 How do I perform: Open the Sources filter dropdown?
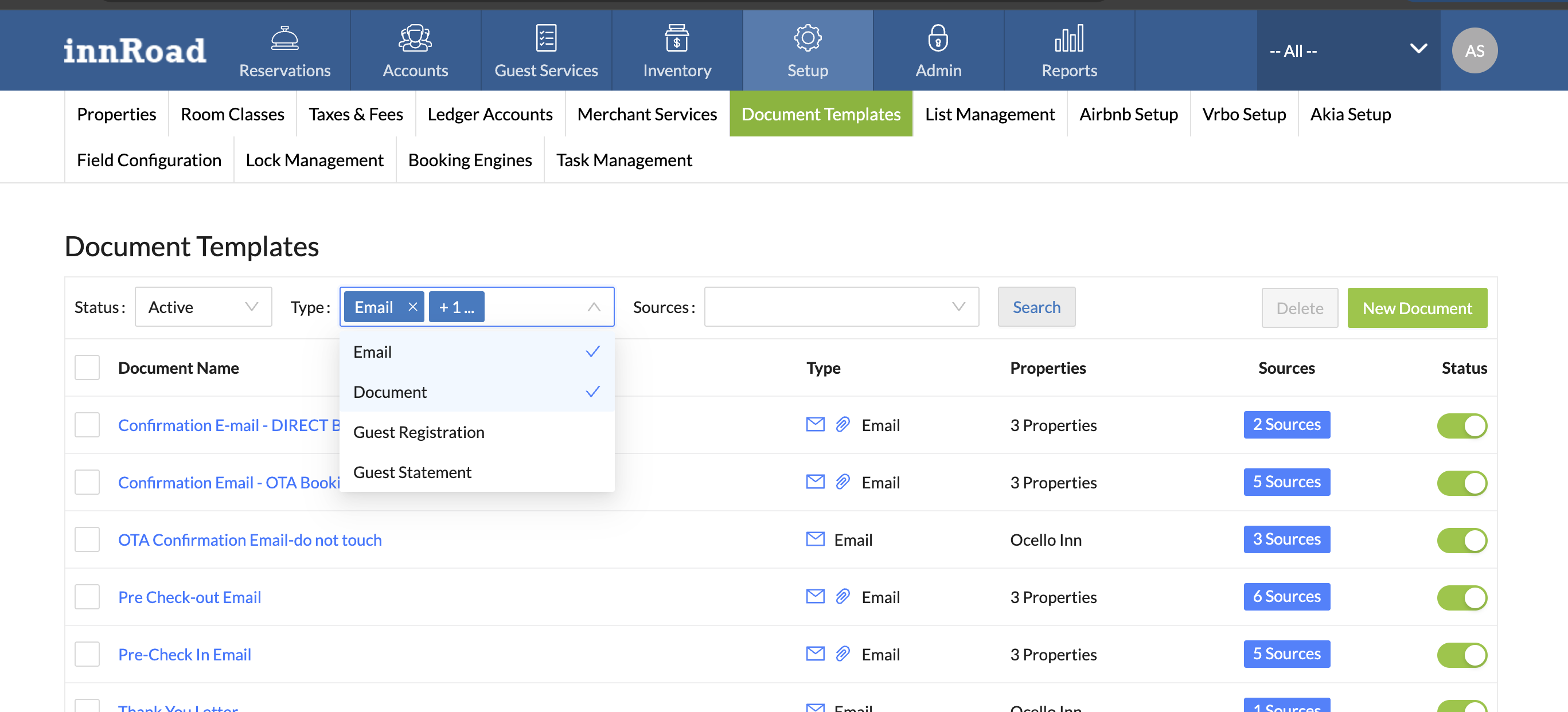click(841, 307)
